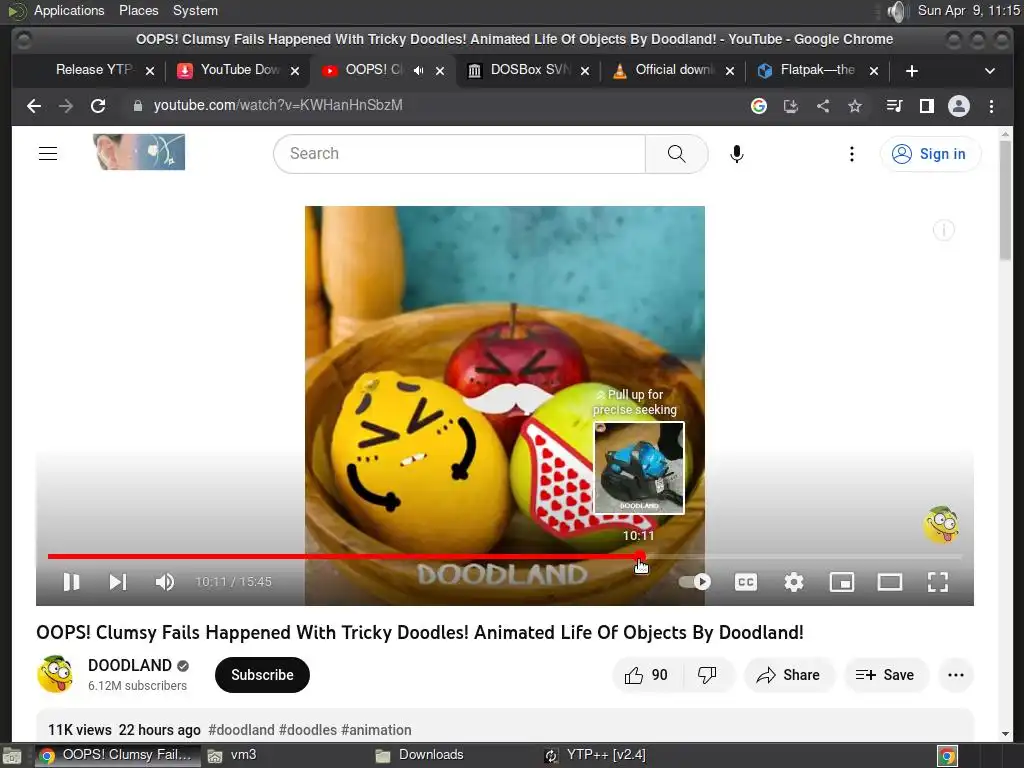
Task: Open the video info card icon
Action: click(944, 230)
